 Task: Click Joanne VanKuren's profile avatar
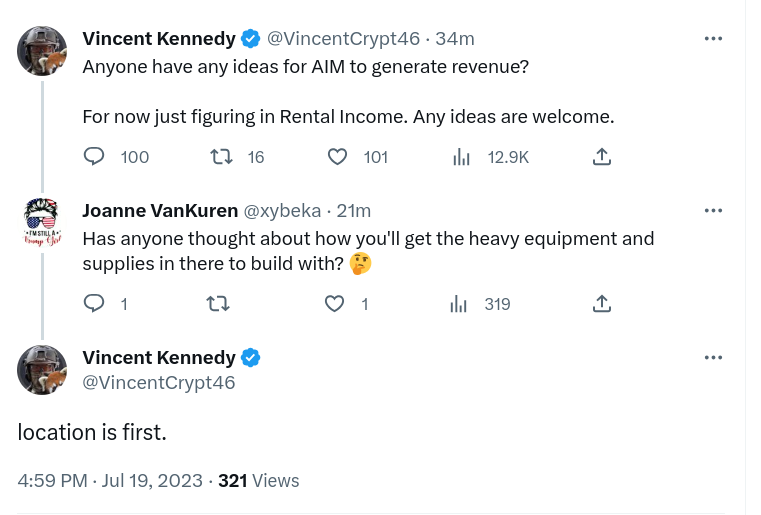point(42,222)
